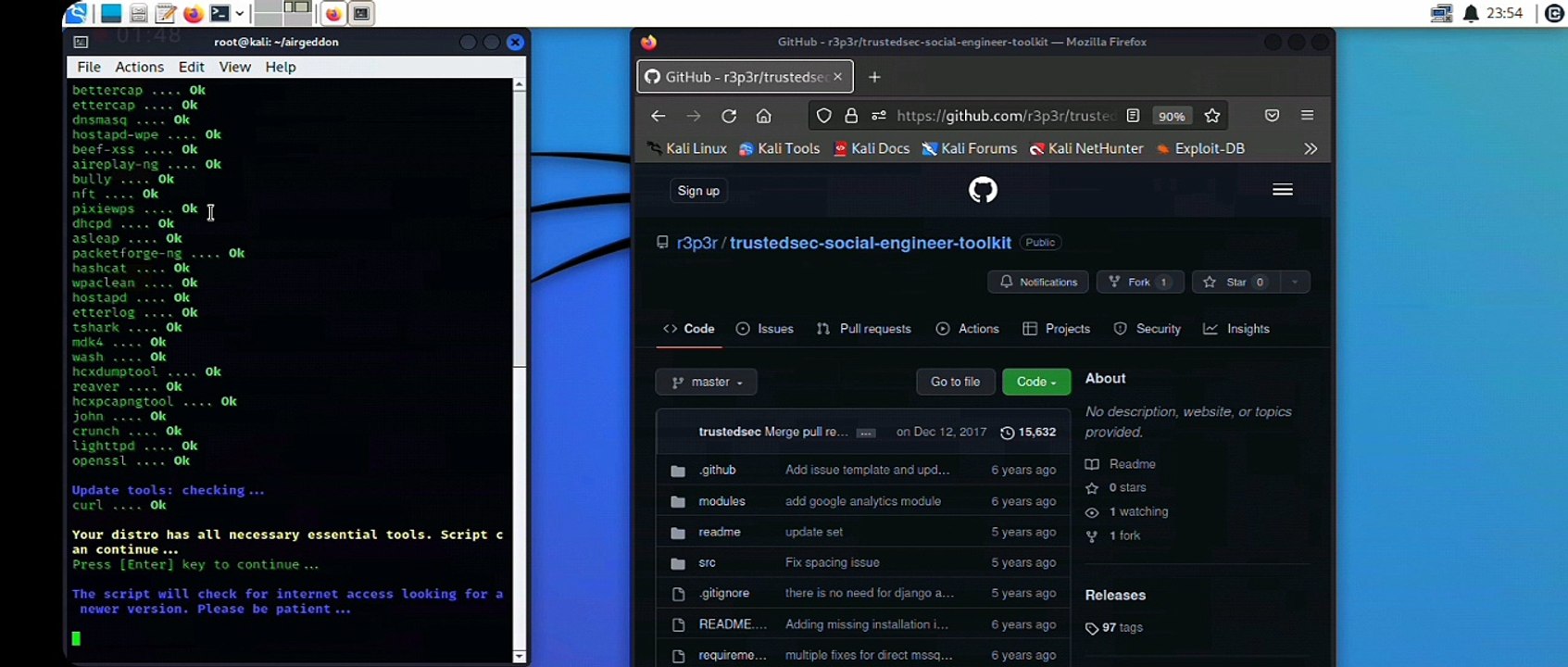Close the GitHub browser tab
The image size is (1568, 667).
pyautogui.click(x=838, y=77)
